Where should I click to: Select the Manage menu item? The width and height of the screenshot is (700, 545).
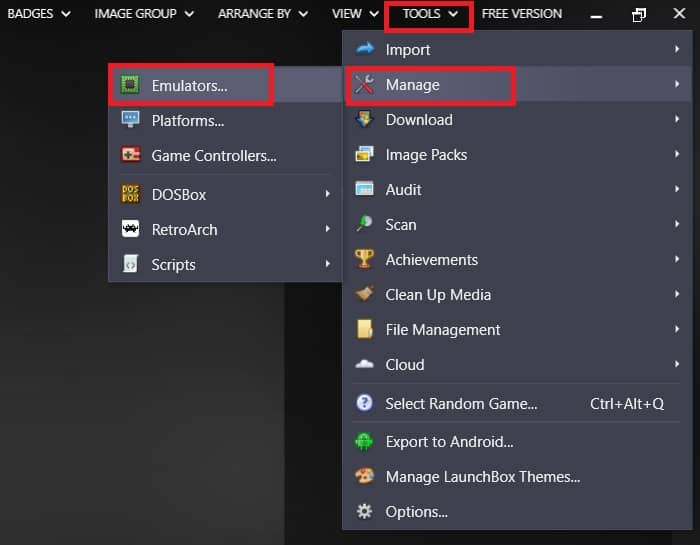pyautogui.click(x=517, y=84)
